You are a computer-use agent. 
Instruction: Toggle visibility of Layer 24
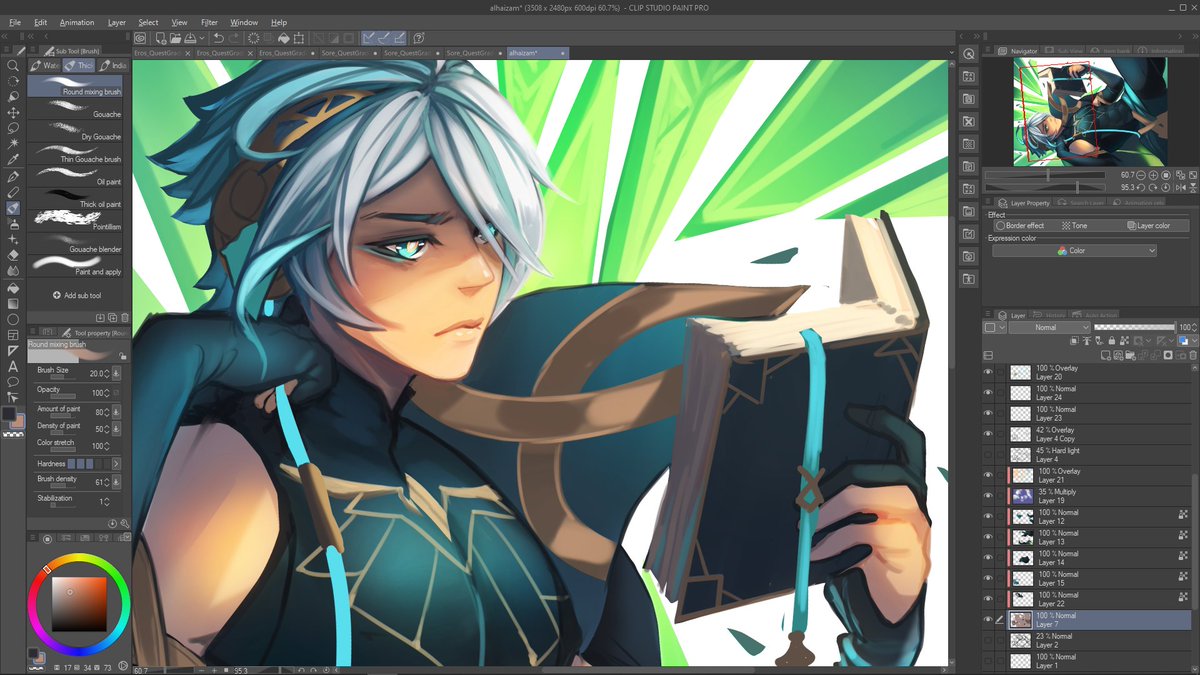(989, 393)
